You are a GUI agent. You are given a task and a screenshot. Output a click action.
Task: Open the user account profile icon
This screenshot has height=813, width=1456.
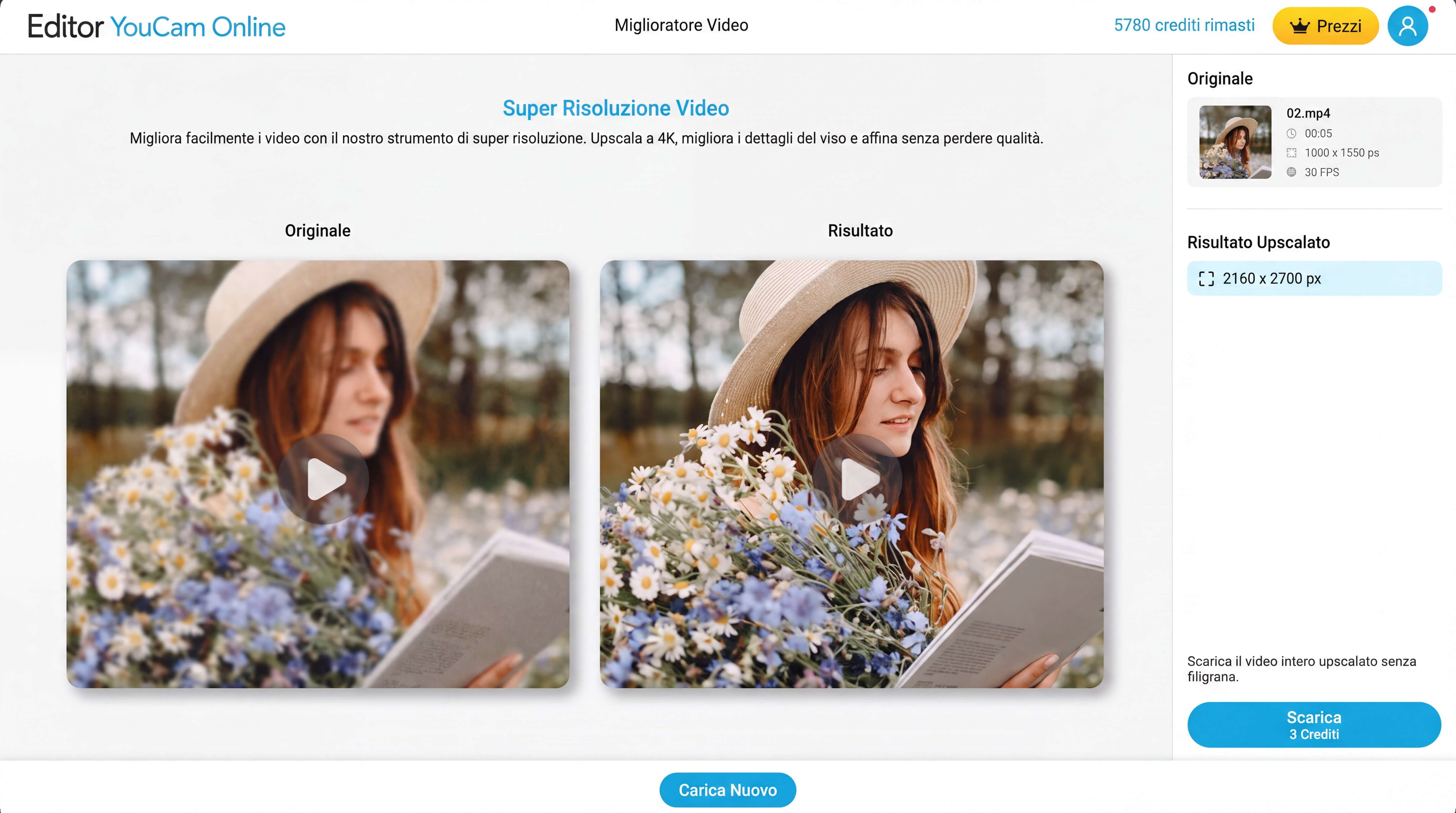[1407, 26]
